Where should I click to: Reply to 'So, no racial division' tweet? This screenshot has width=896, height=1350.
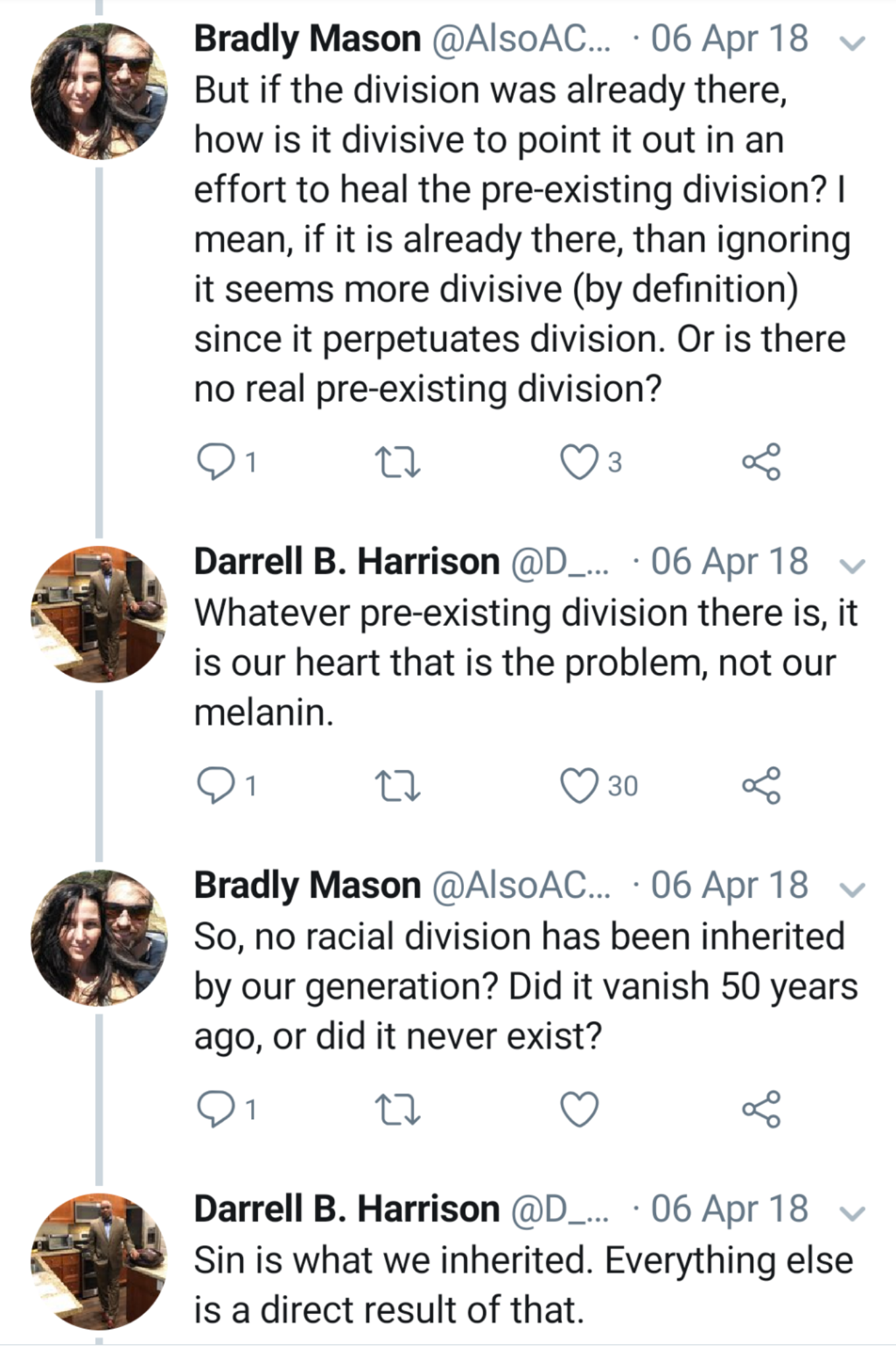tap(215, 1109)
